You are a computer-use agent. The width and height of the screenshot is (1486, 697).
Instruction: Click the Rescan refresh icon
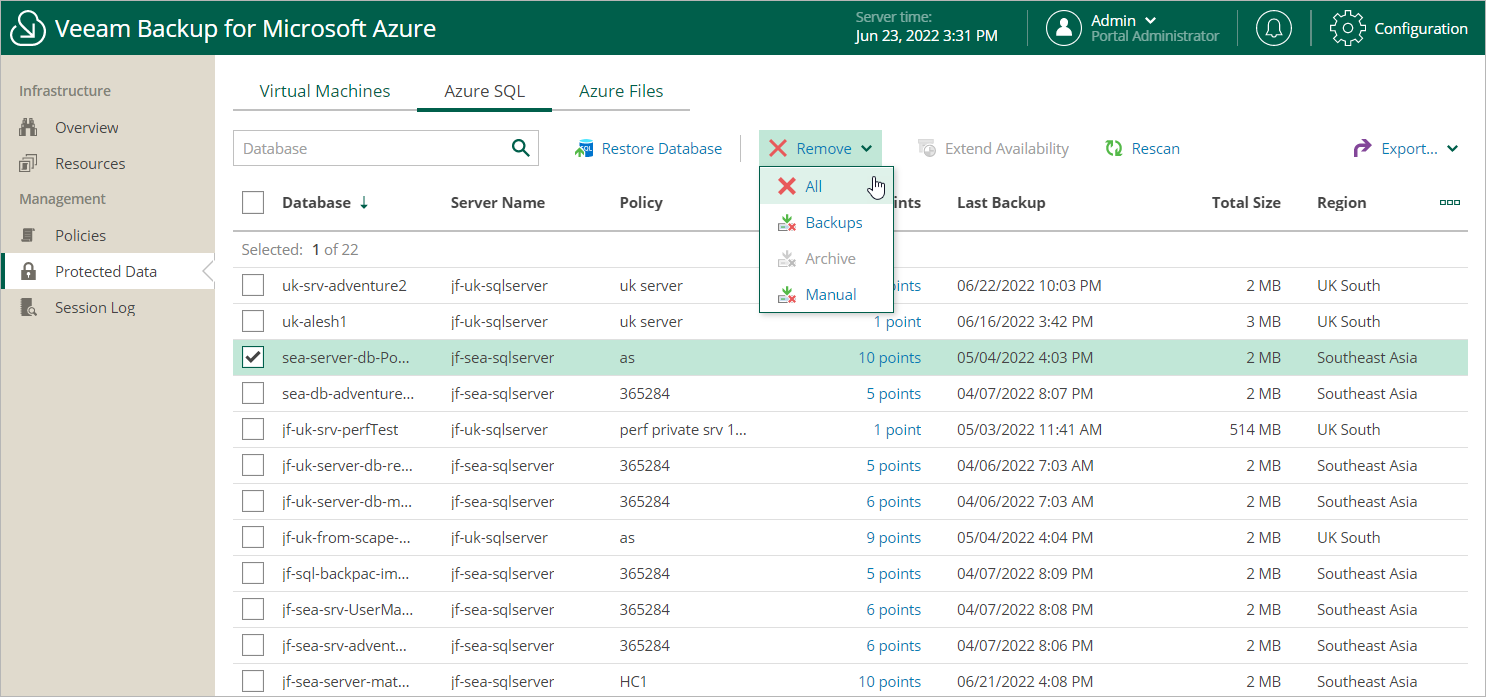[x=1114, y=149]
